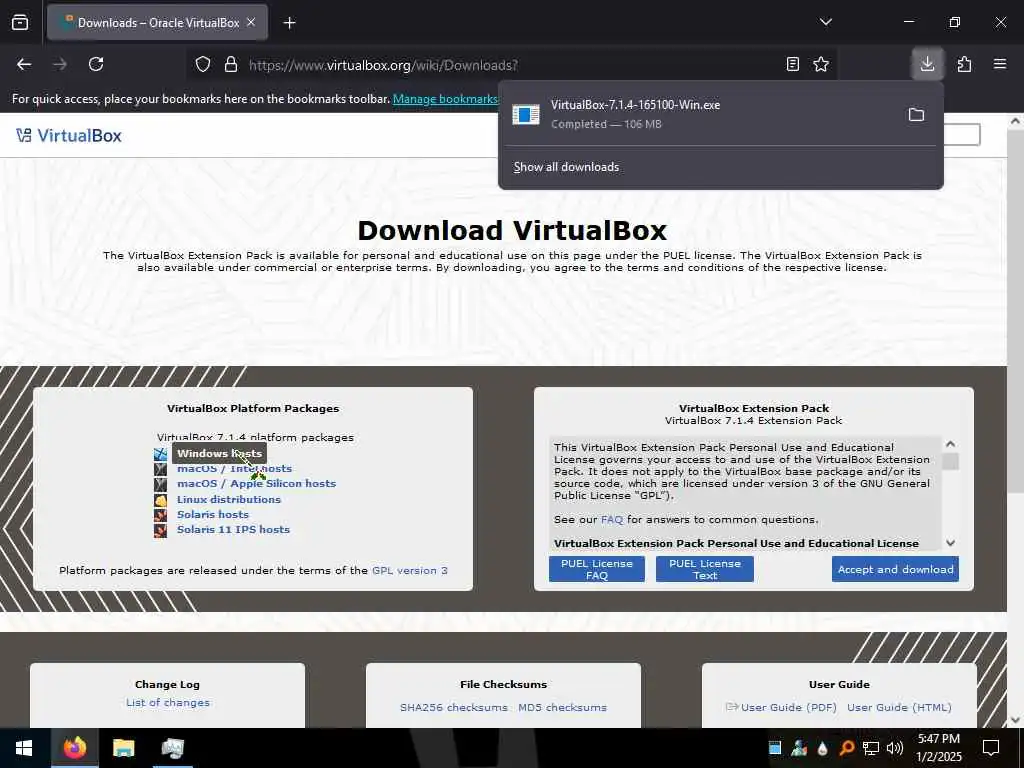Click the URL address bar
Screen dimensions: 1024x768
(x=509, y=65)
